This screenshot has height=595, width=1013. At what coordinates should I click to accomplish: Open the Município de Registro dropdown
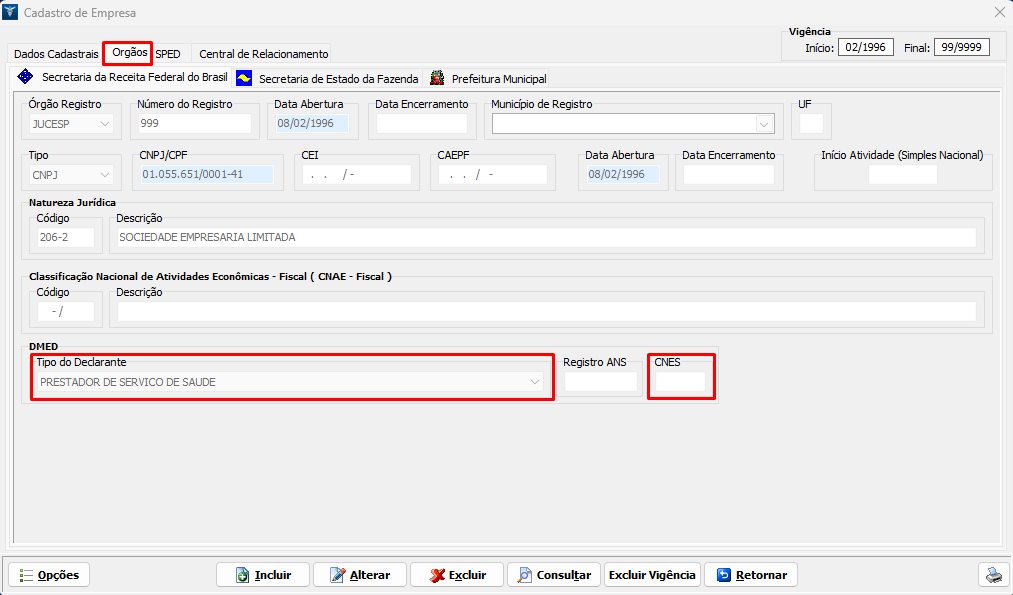click(764, 124)
